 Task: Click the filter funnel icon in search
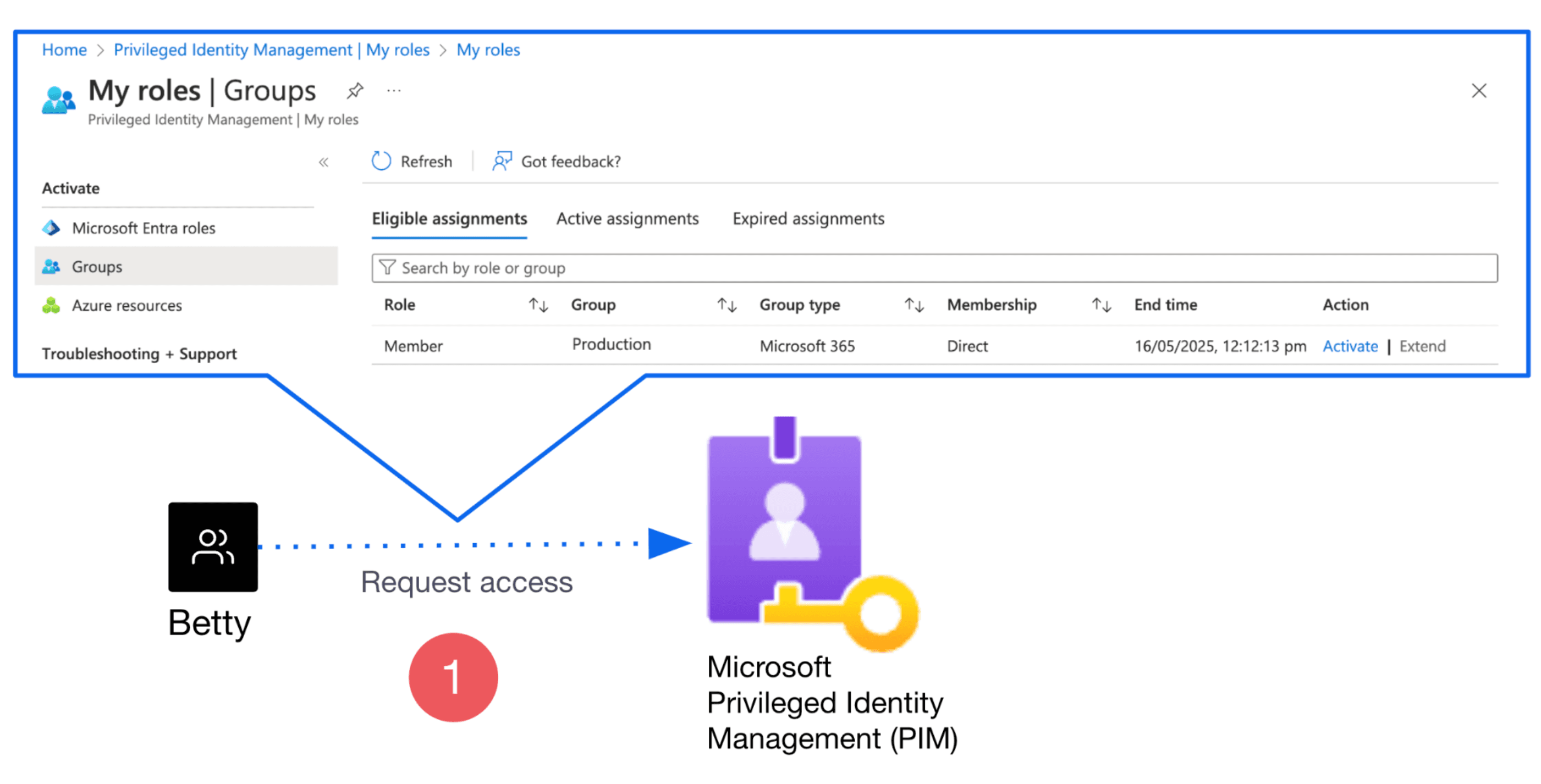(x=387, y=267)
